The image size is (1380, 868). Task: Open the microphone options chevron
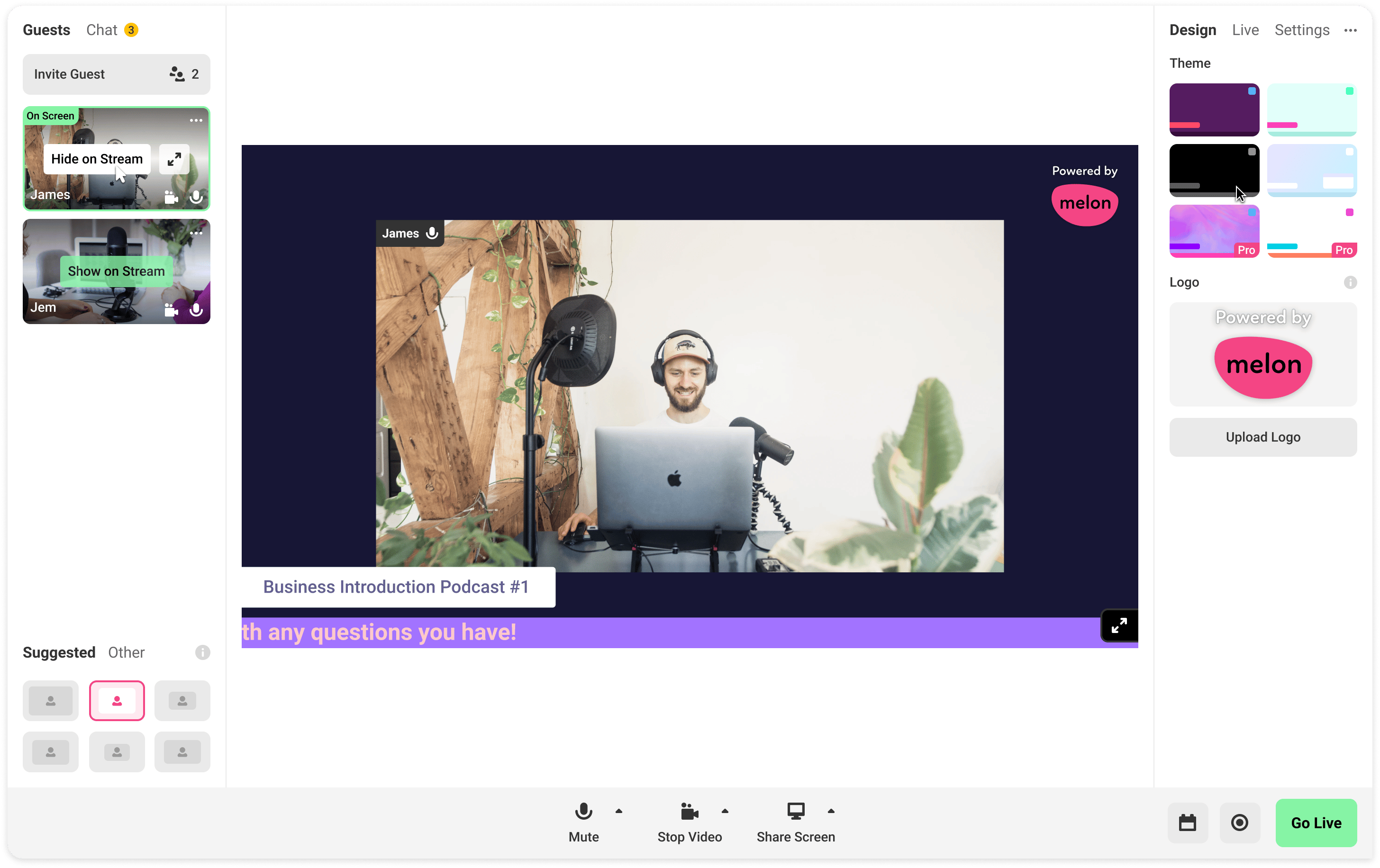(618, 810)
